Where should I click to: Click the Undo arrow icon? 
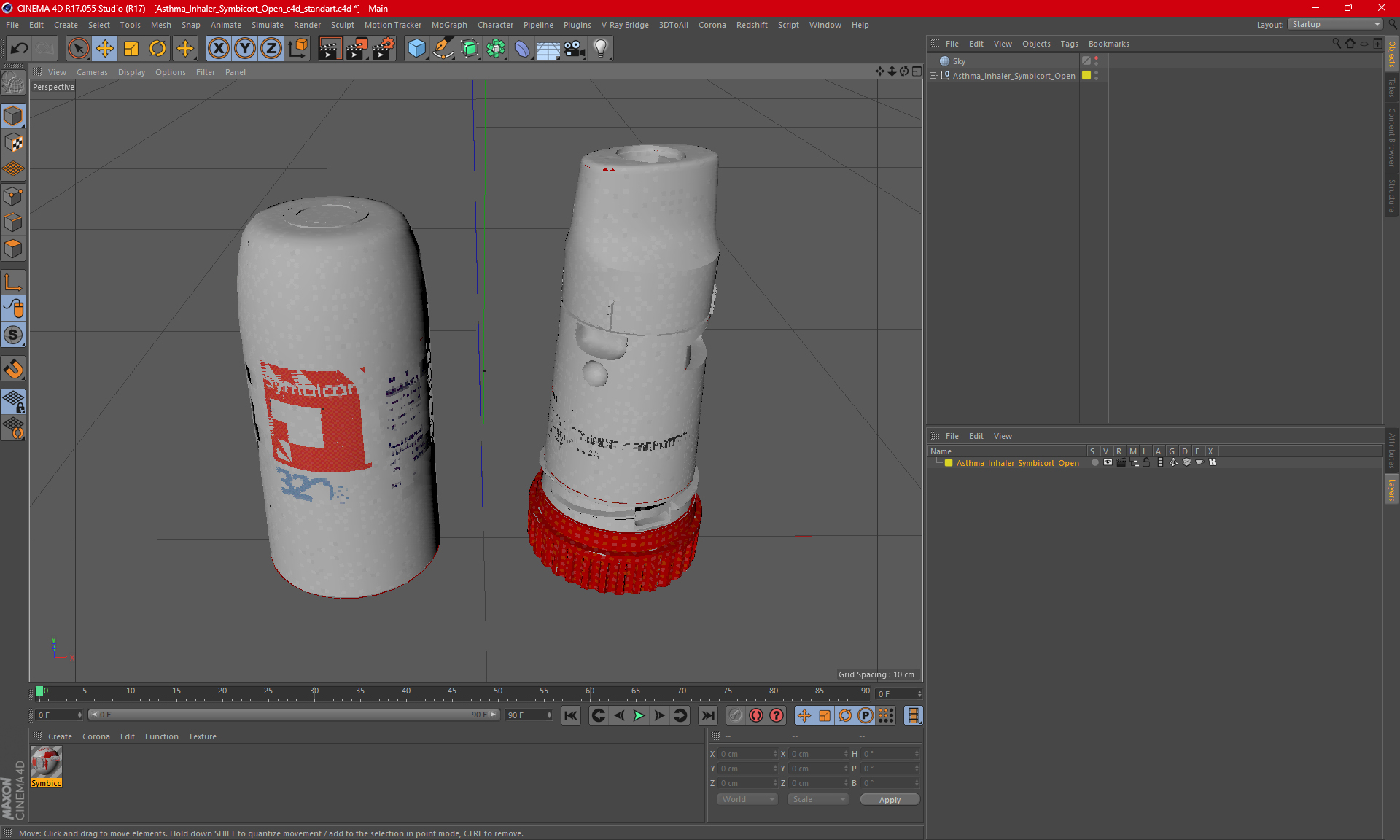click(x=20, y=49)
